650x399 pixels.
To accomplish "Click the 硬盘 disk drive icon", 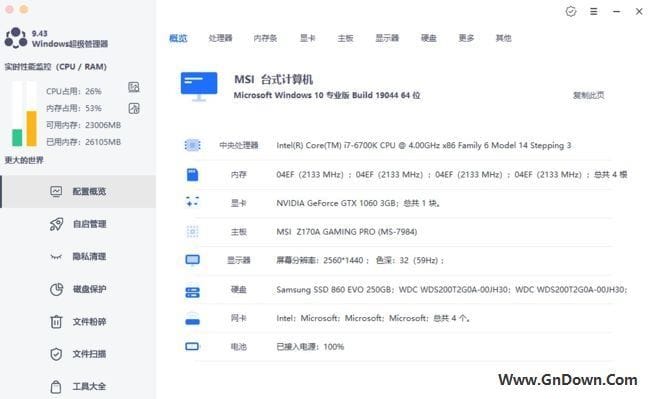I will click(x=192, y=292).
